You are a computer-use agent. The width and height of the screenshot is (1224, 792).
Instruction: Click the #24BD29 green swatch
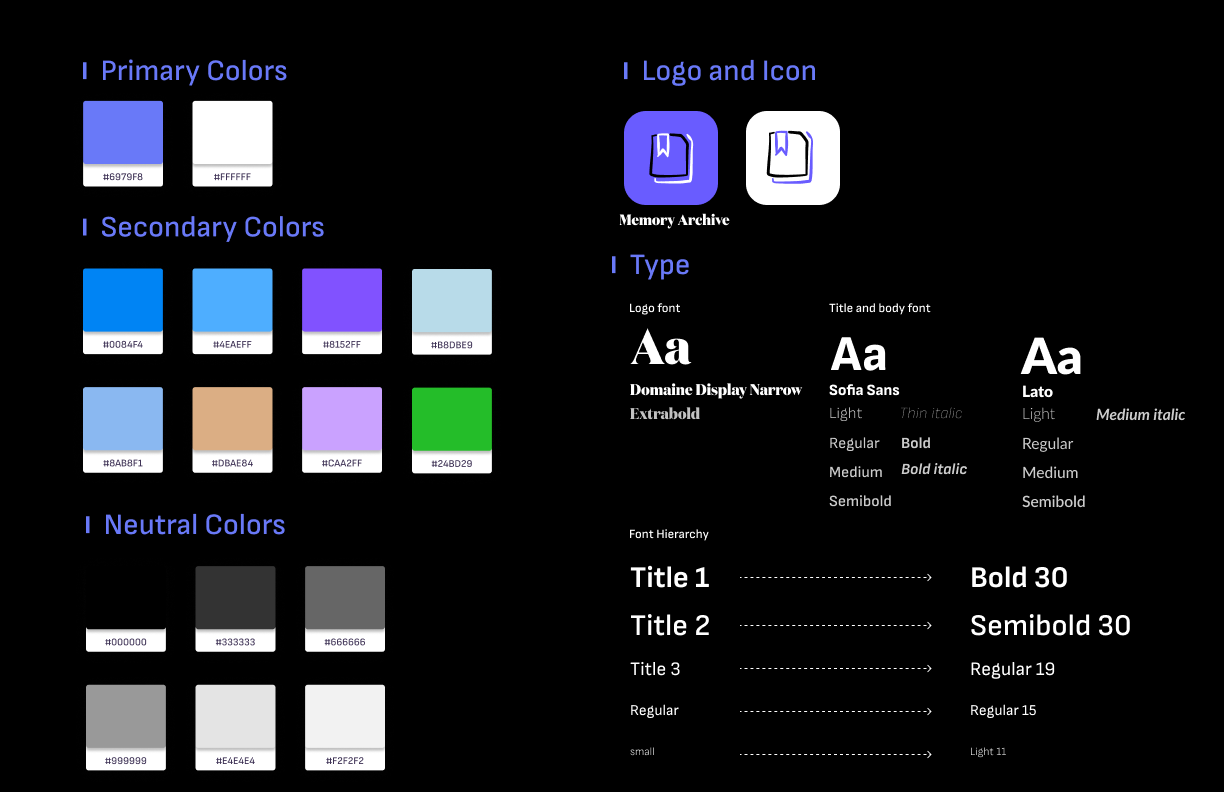click(x=452, y=430)
